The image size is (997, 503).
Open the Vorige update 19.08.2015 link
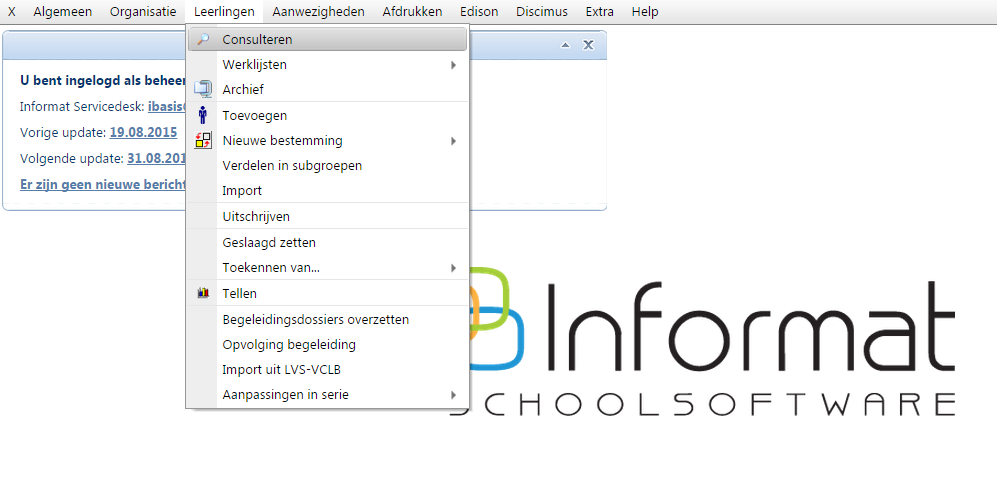point(143,132)
